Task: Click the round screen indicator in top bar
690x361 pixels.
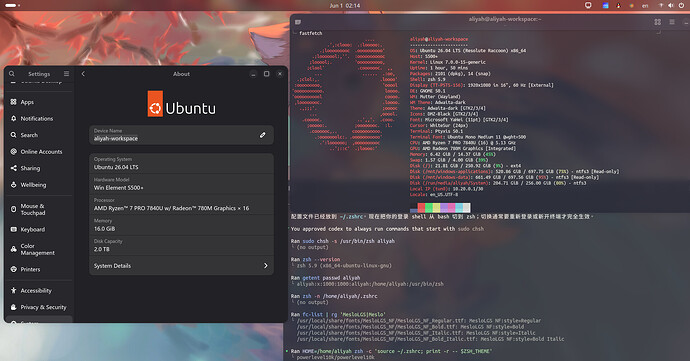Action: [588, 6]
